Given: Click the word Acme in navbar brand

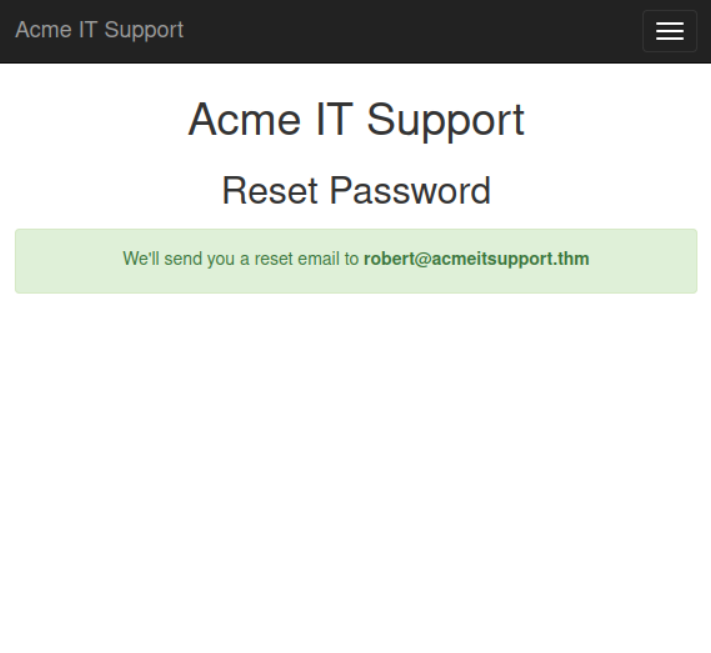Looking at the screenshot, I should 43,30.
